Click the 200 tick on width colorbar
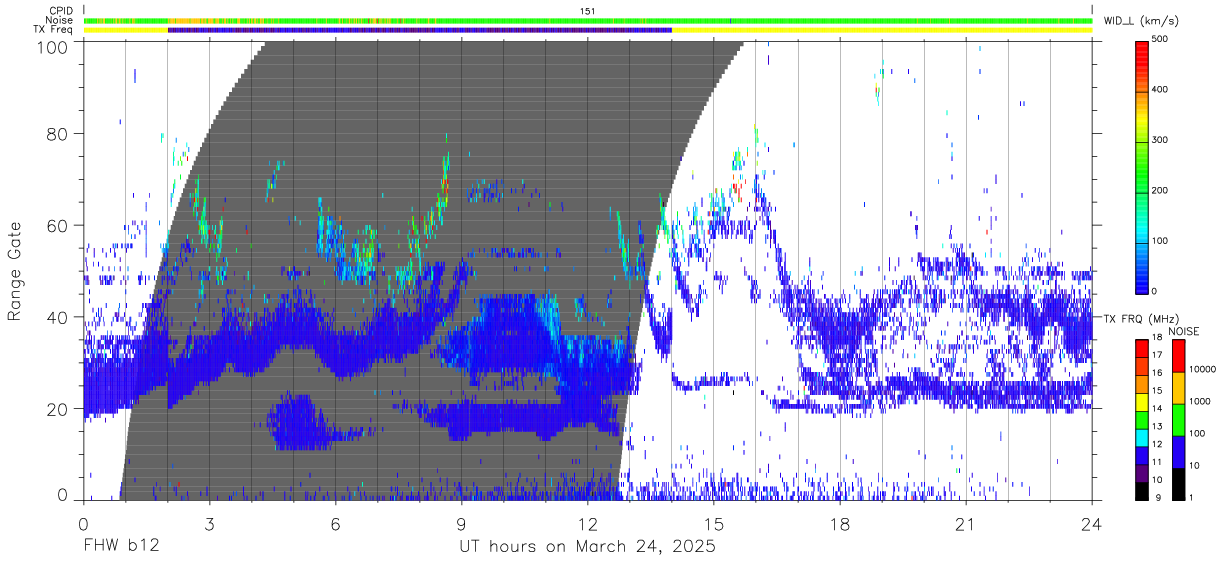 pos(1160,190)
